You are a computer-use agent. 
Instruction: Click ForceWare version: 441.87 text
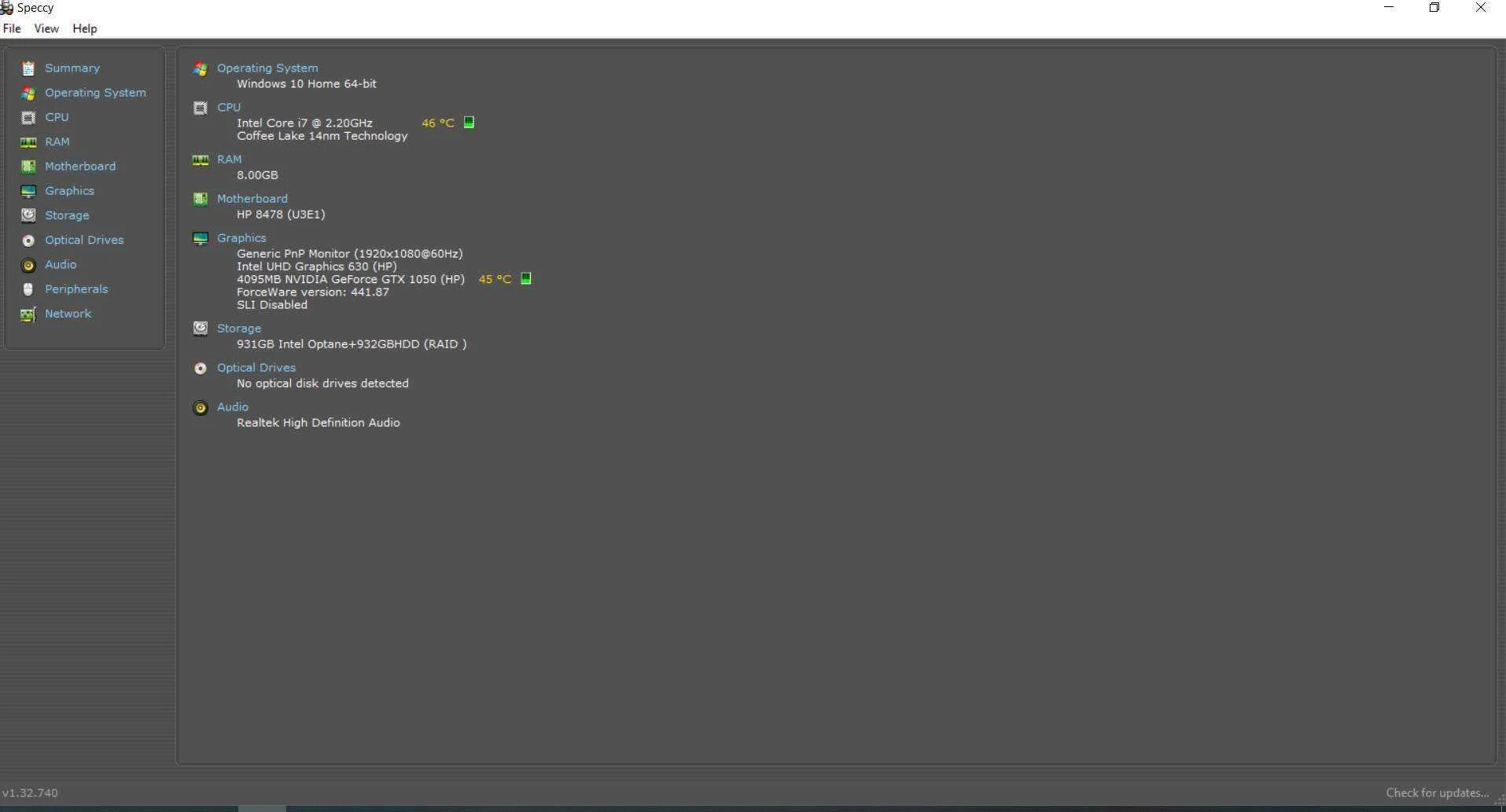tap(313, 292)
